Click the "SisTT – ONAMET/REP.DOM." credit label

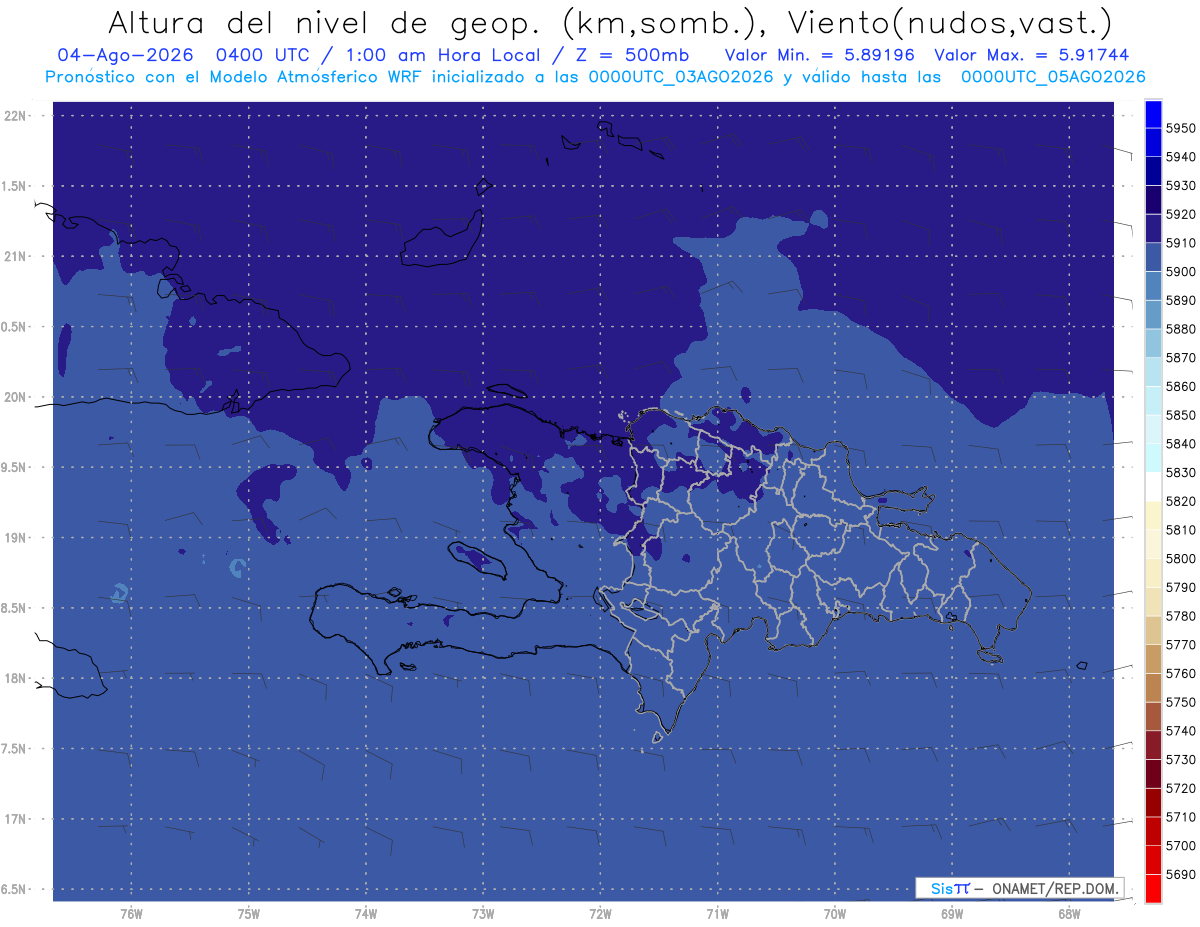[1019, 888]
